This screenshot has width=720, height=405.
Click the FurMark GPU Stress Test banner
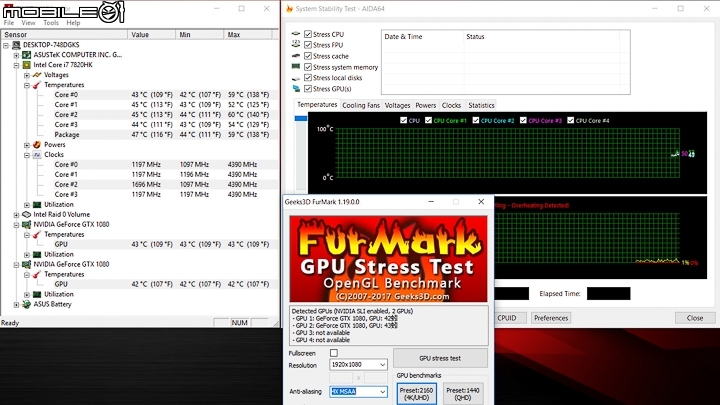pos(388,259)
